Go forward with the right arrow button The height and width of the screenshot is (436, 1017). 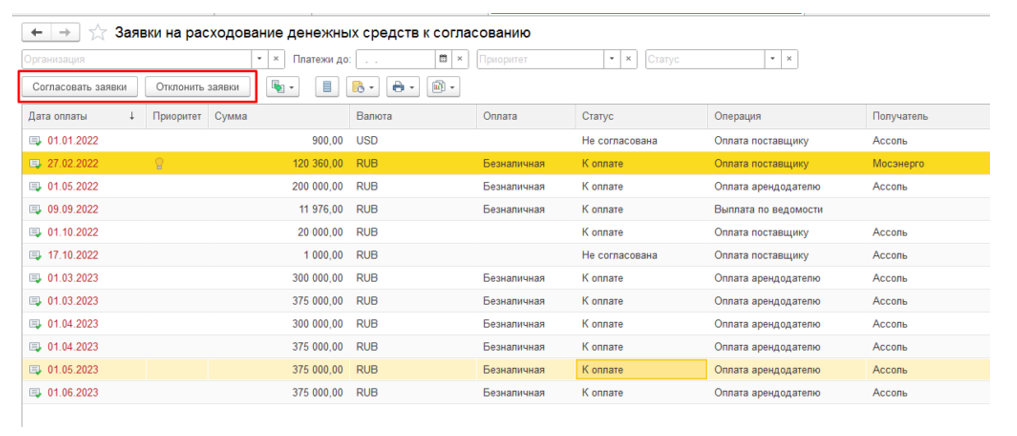pyautogui.click(x=65, y=32)
